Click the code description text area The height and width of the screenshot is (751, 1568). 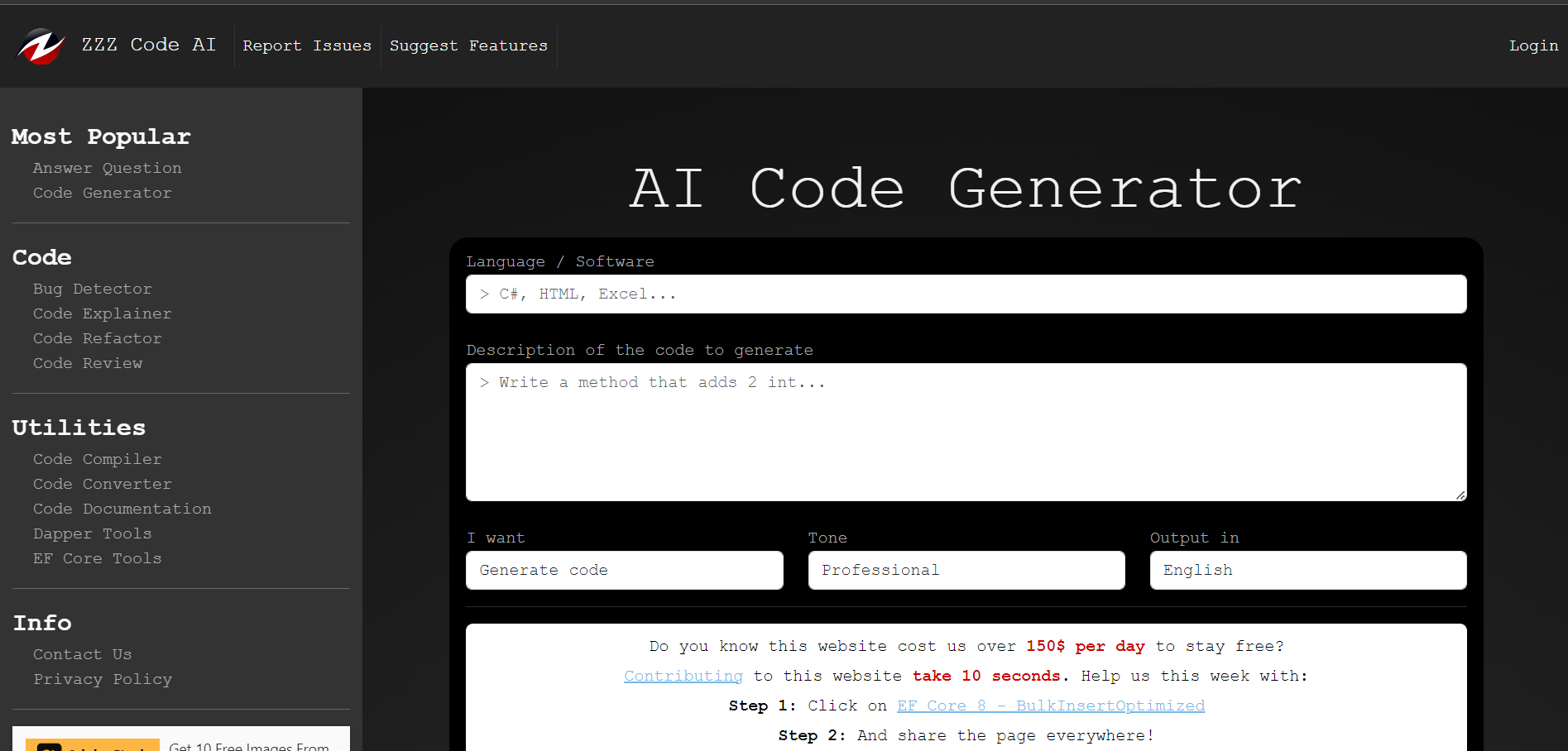pos(966,430)
